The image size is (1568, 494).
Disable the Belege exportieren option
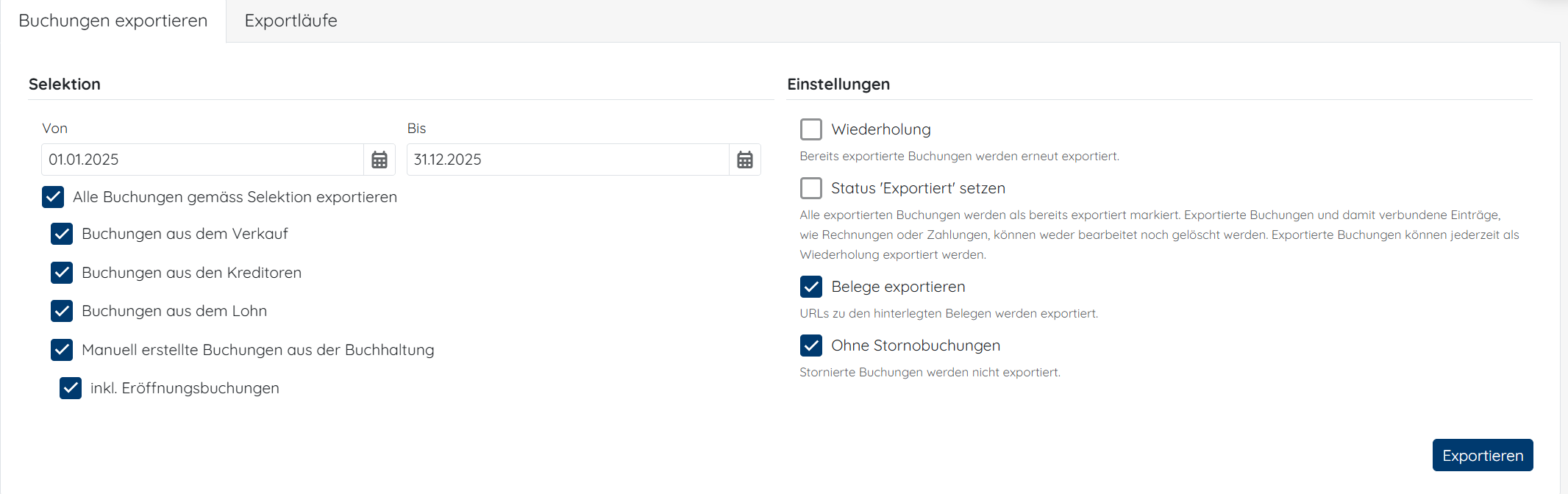pyautogui.click(x=810, y=287)
